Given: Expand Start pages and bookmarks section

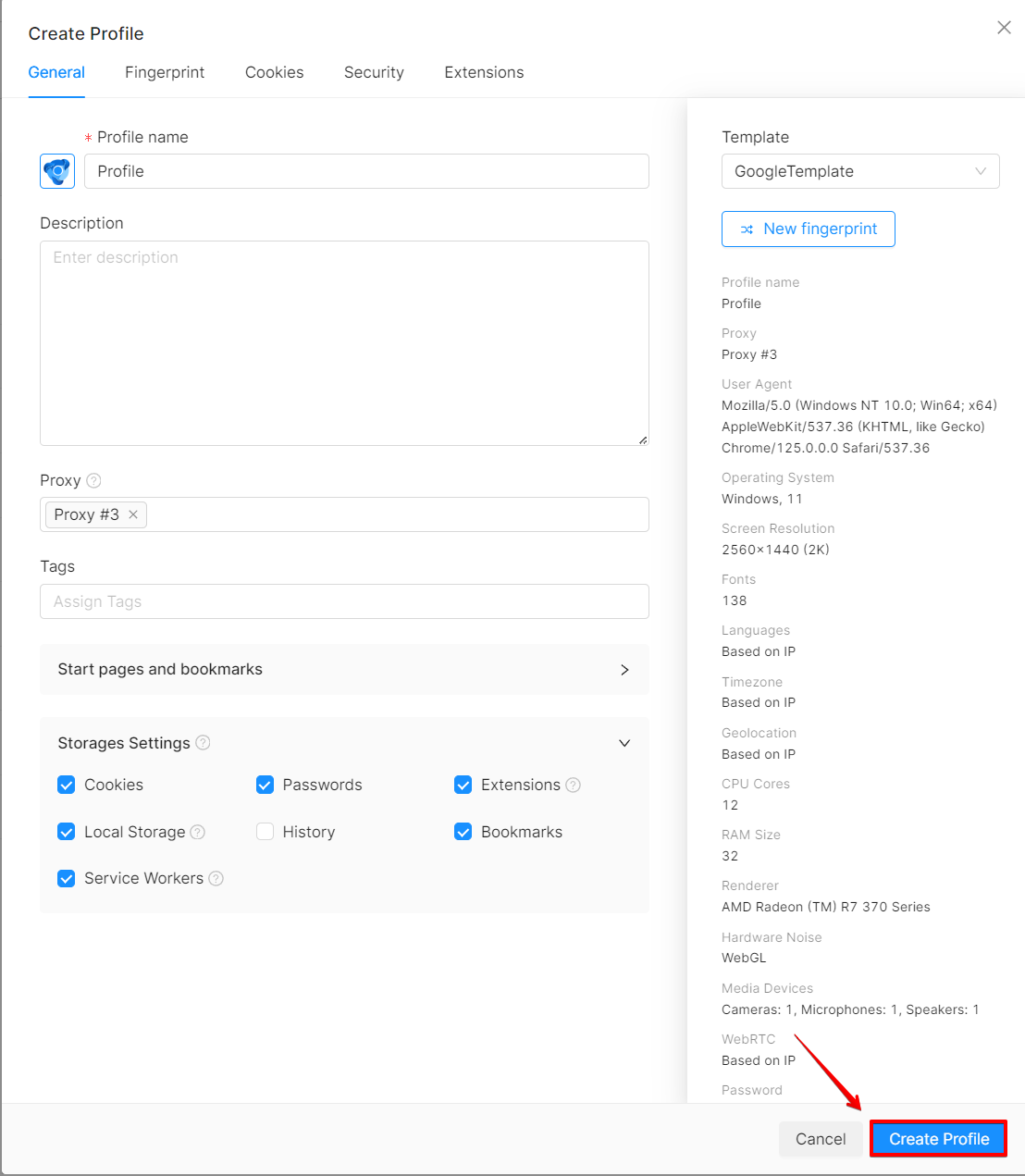Looking at the screenshot, I should pyautogui.click(x=344, y=669).
